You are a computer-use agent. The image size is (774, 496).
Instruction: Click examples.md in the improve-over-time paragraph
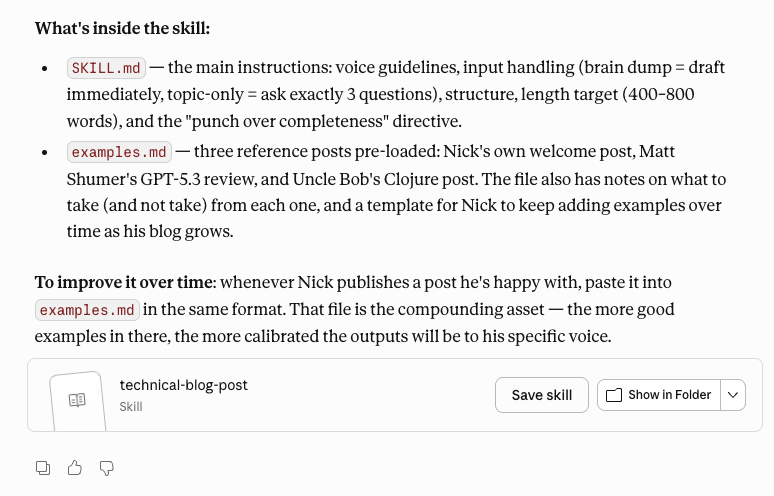pos(88,310)
